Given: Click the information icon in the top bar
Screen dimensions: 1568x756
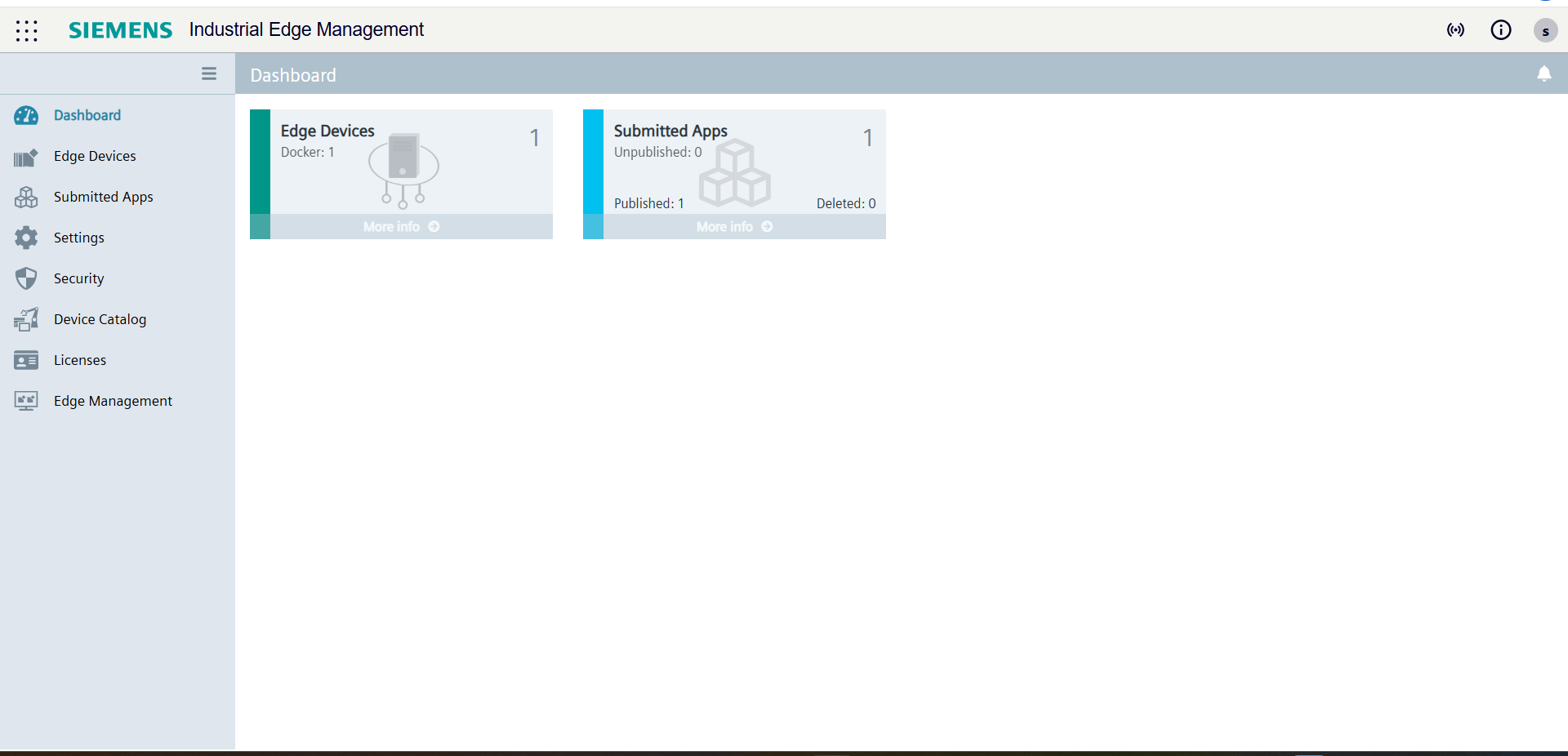Looking at the screenshot, I should pyautogui.click(x=1502, y=30).
